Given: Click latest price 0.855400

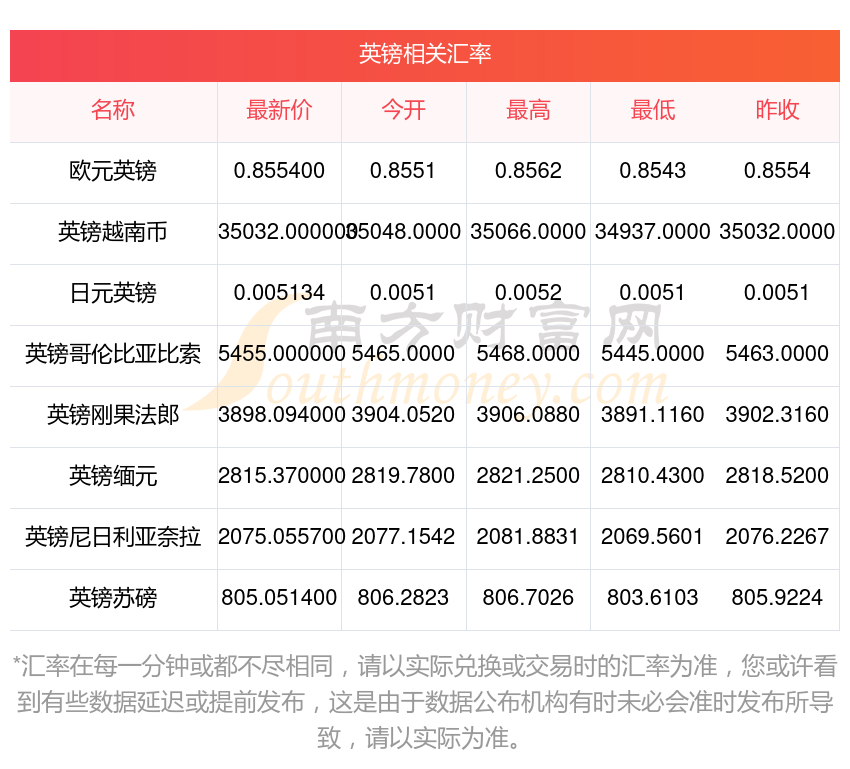Looking at the screenshot, I should (x=279, y=171).
